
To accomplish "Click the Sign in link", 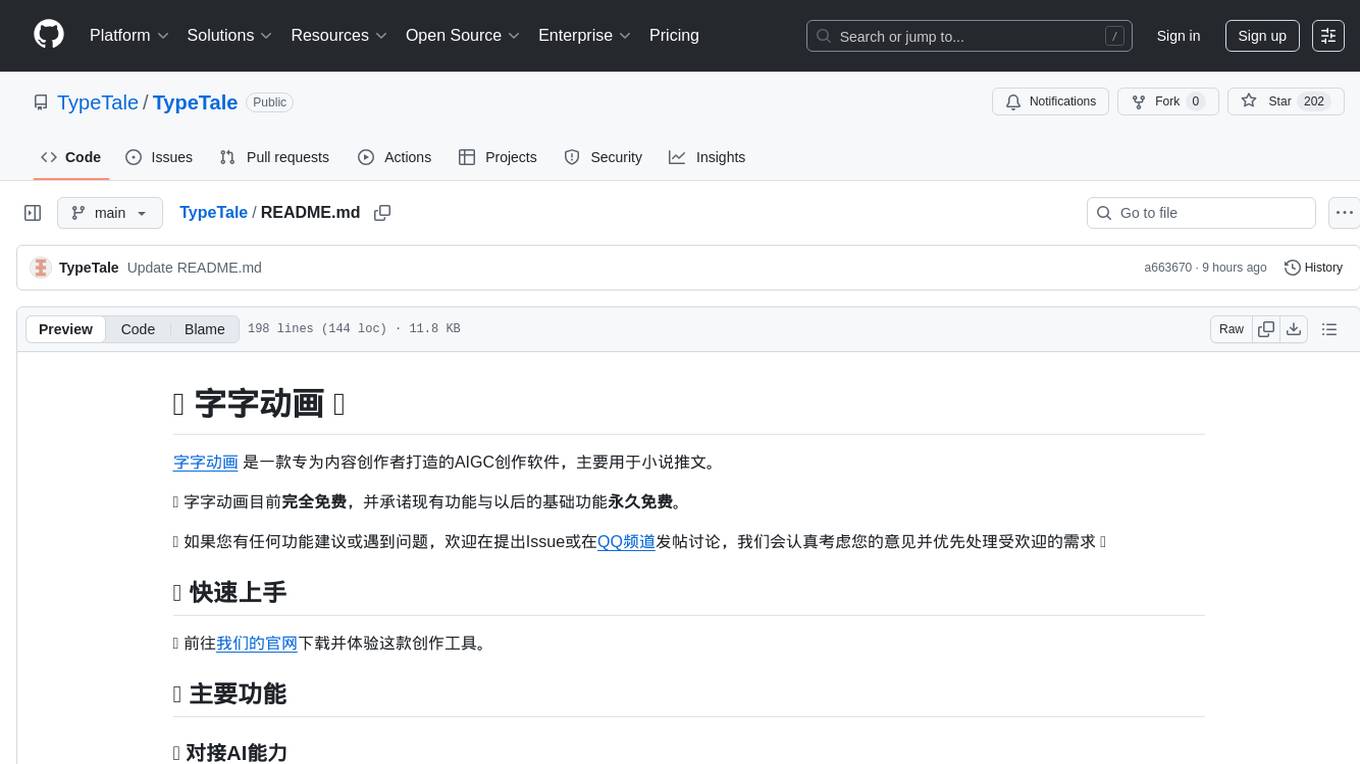I will [x=1178, y=36].
